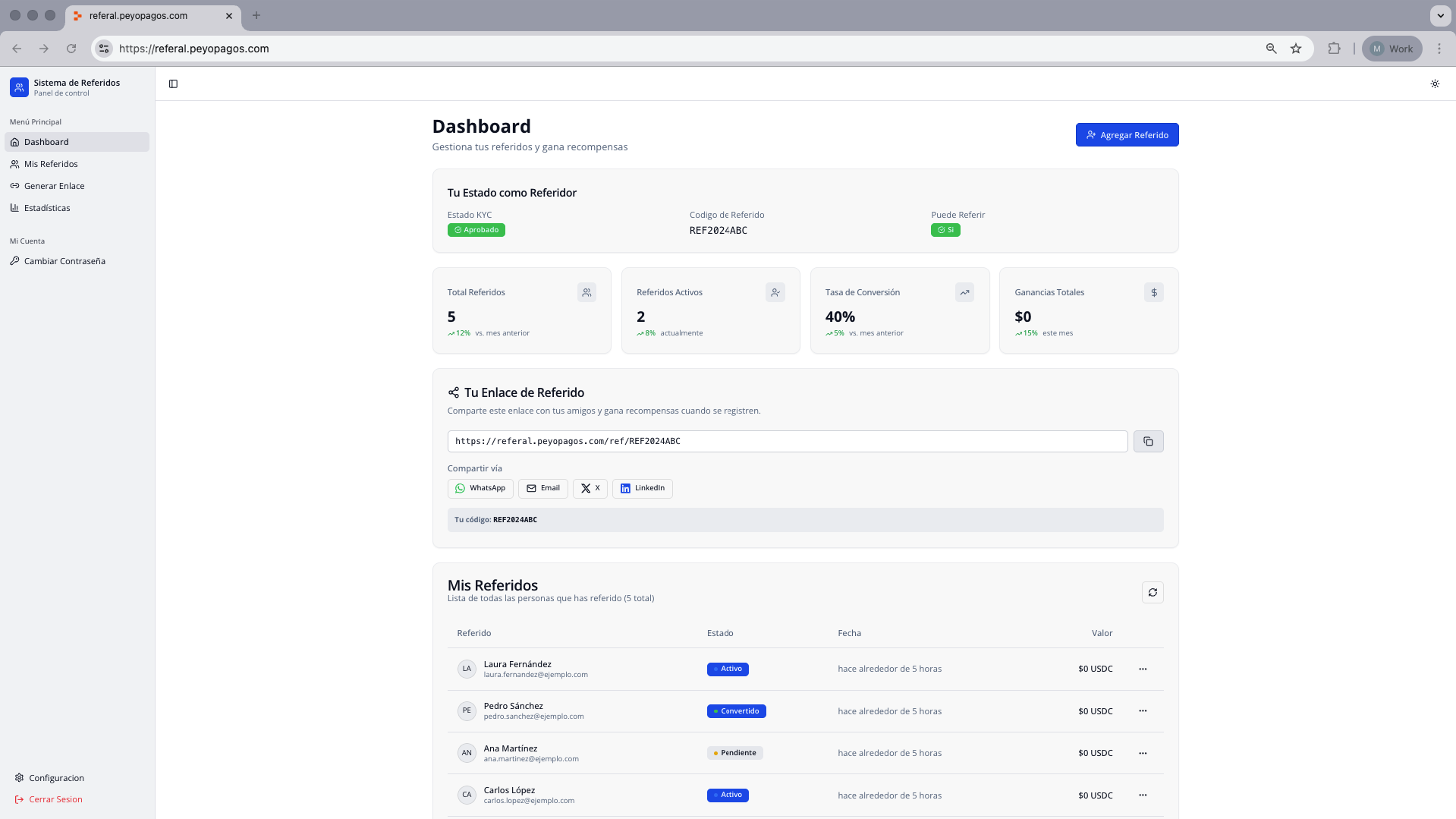Image resolution: width=1456 pixels, height=819 pixels.
Task: Switch the light/dark theme toggle
Action: point(1434,83)
